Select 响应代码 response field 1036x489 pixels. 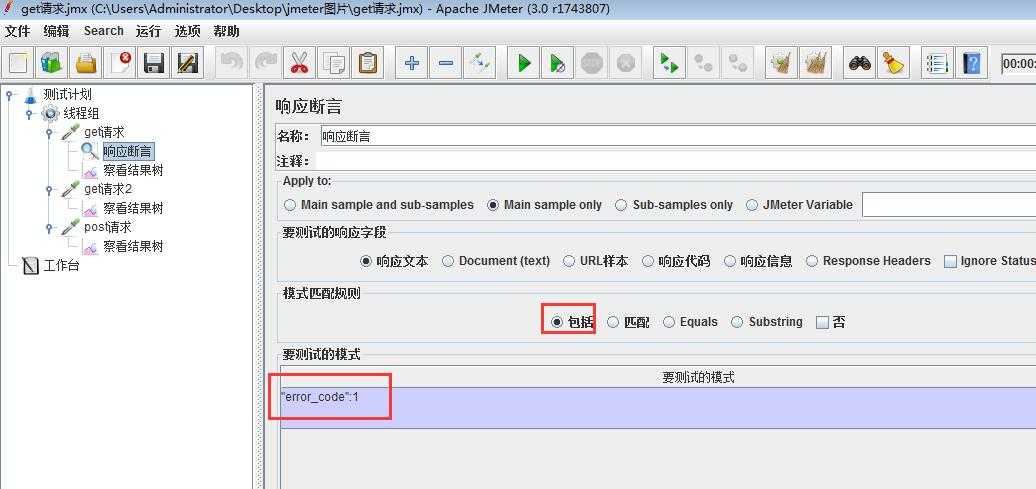coord(676,261)
